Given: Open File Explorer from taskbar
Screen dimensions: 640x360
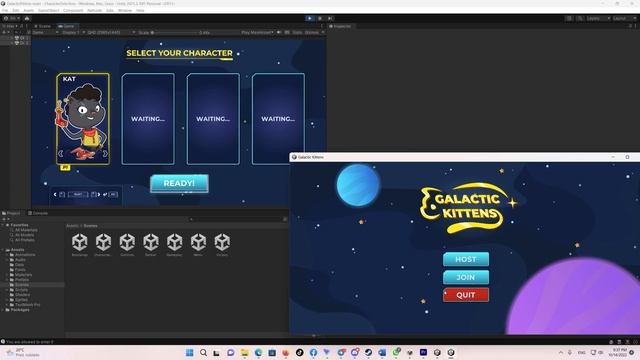Looking at the screenshot, I should coord(244,353).
